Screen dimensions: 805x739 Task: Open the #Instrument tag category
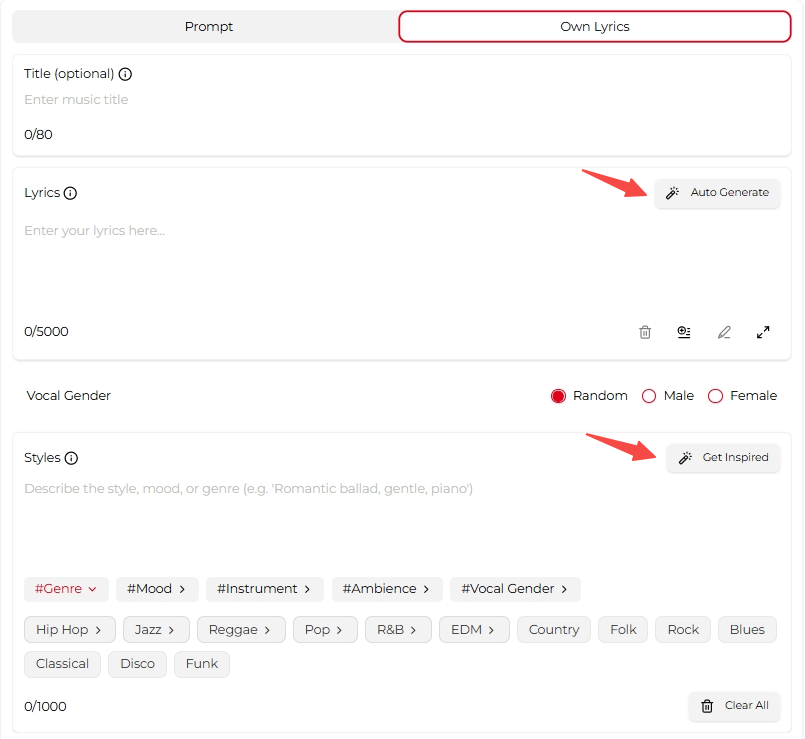264,589
